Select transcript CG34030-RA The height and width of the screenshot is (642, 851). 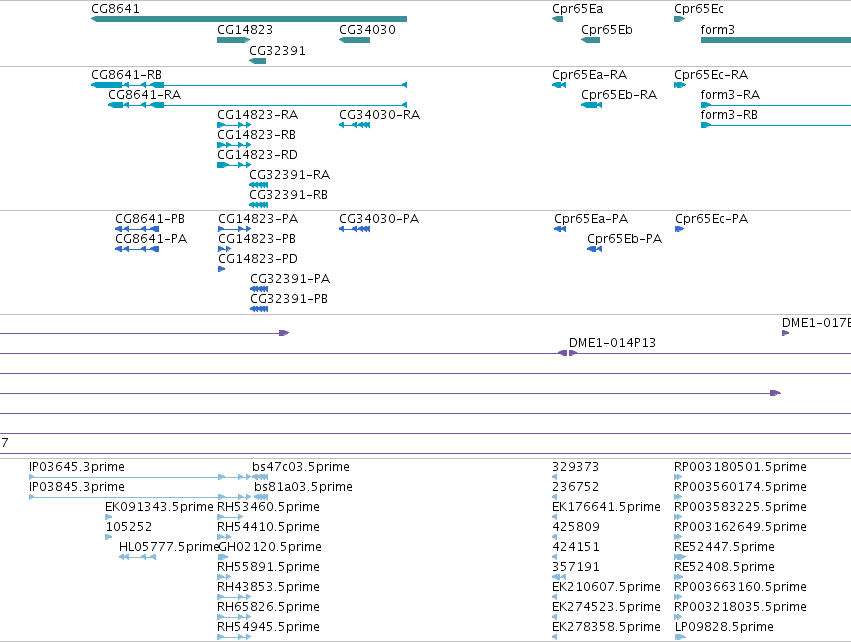coord(354,125)
